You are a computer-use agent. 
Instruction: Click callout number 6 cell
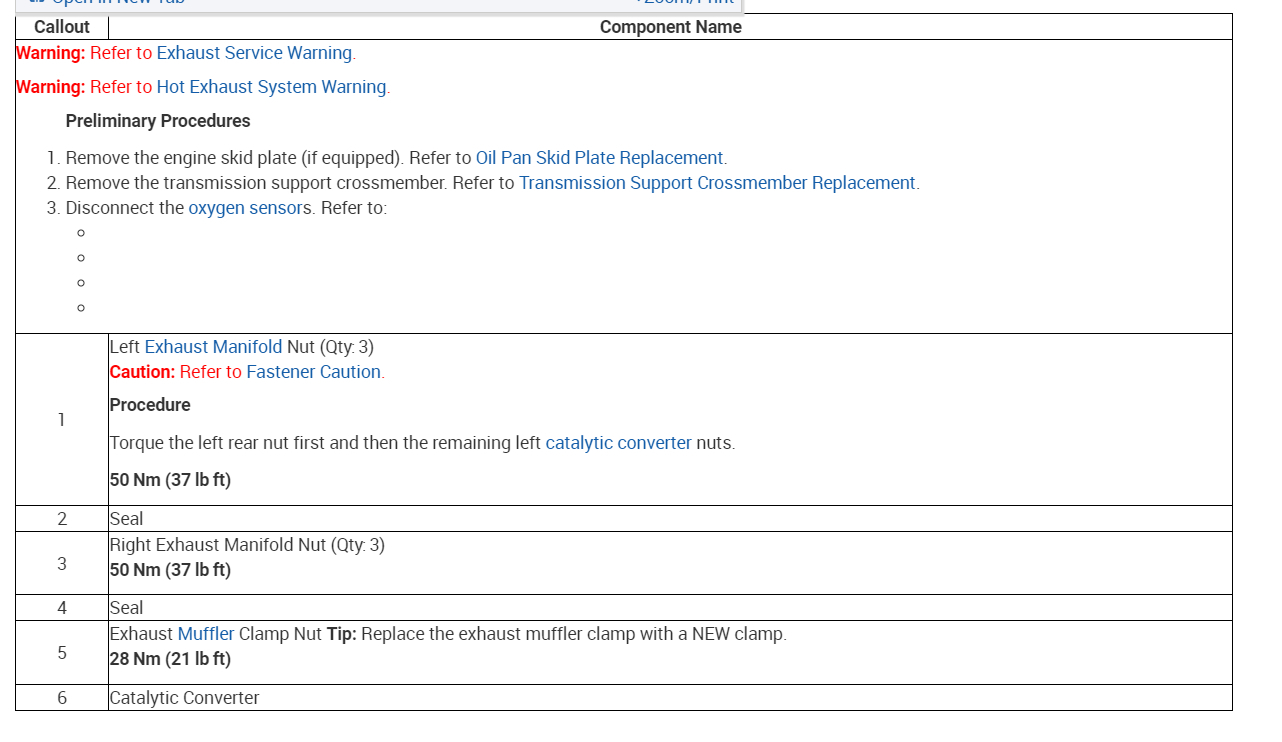[x=62, y=698]
